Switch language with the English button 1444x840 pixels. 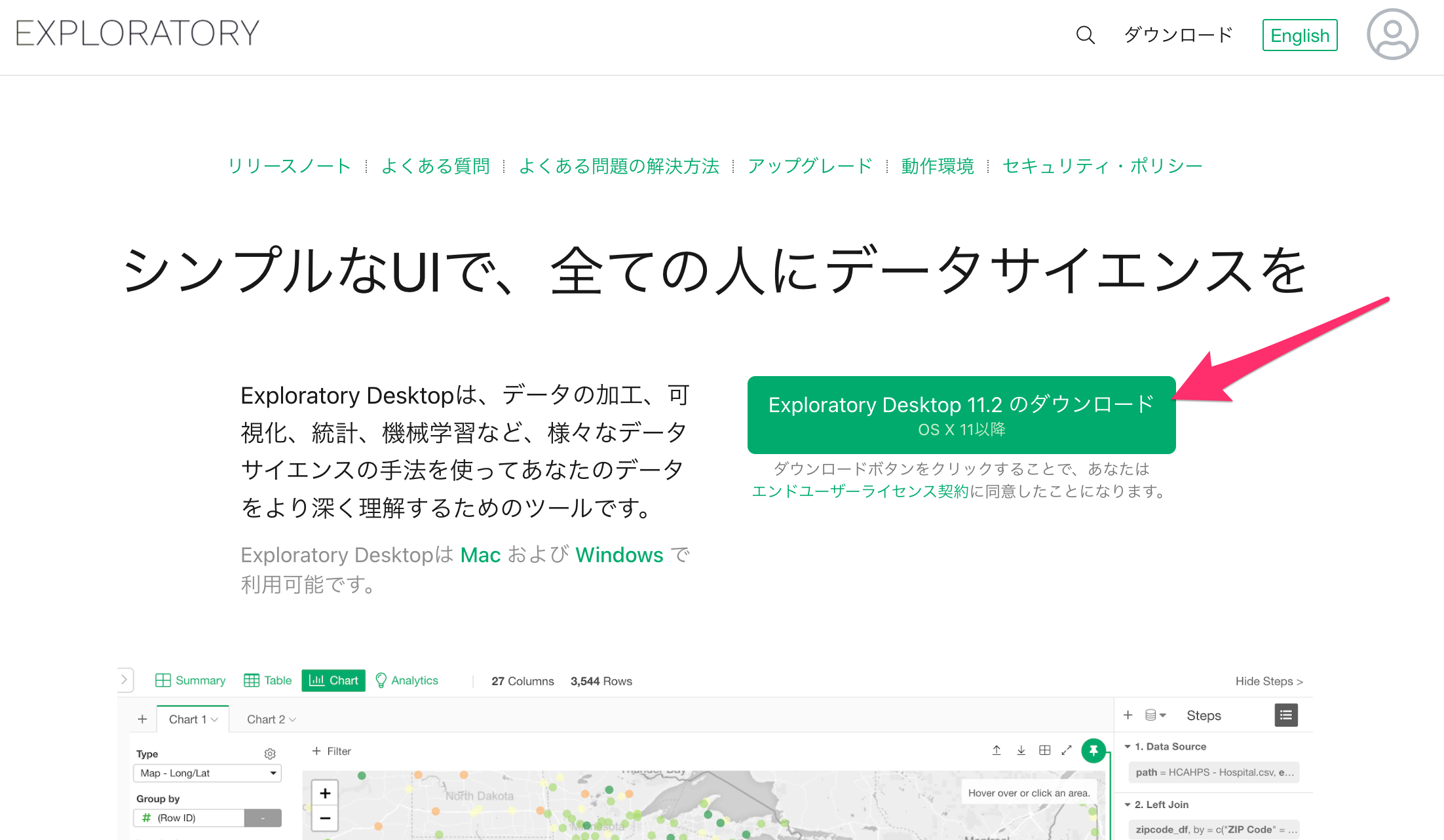point(1300,35)
